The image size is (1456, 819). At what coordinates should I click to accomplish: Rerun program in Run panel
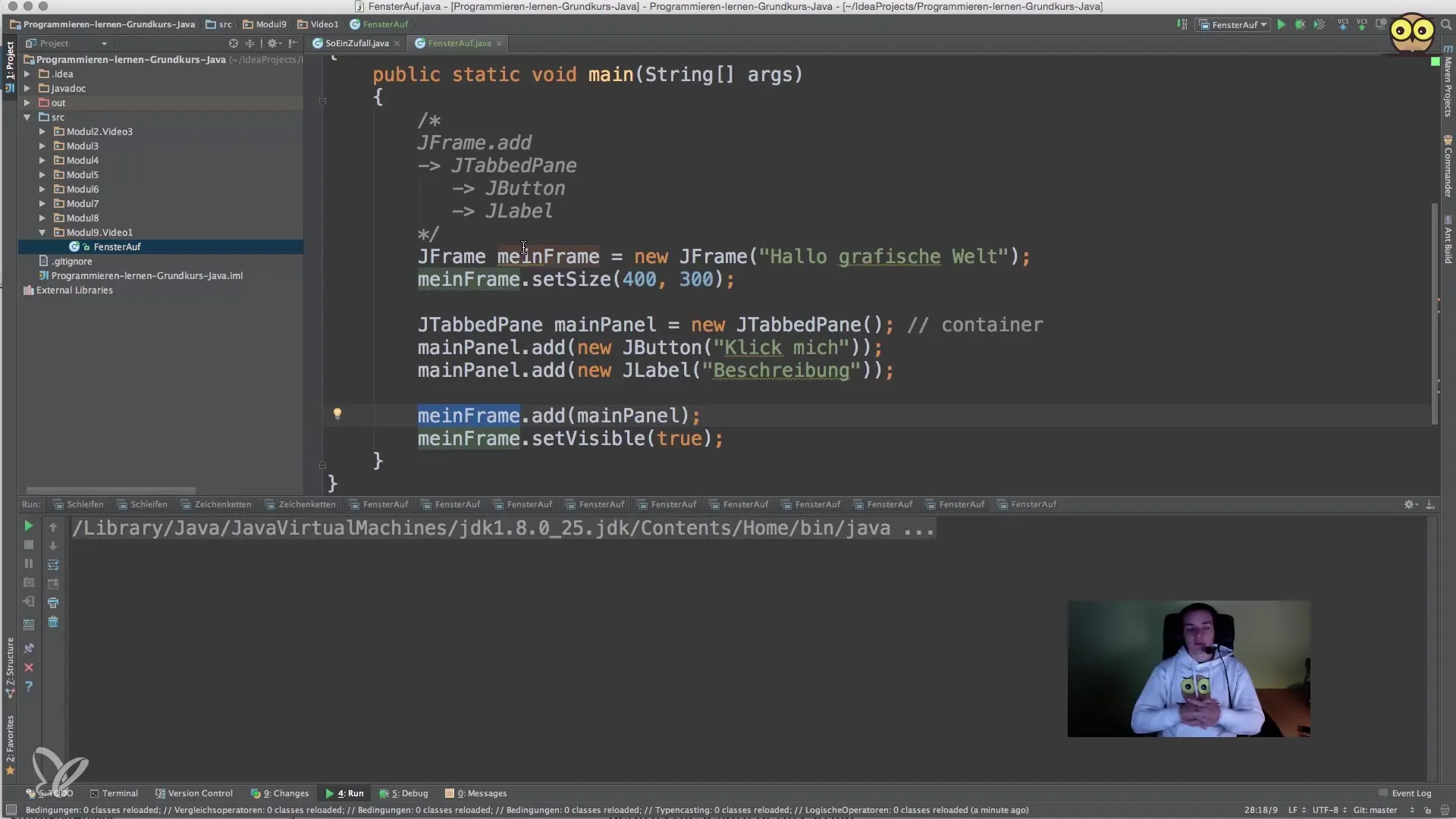click(x=28, y=526)
